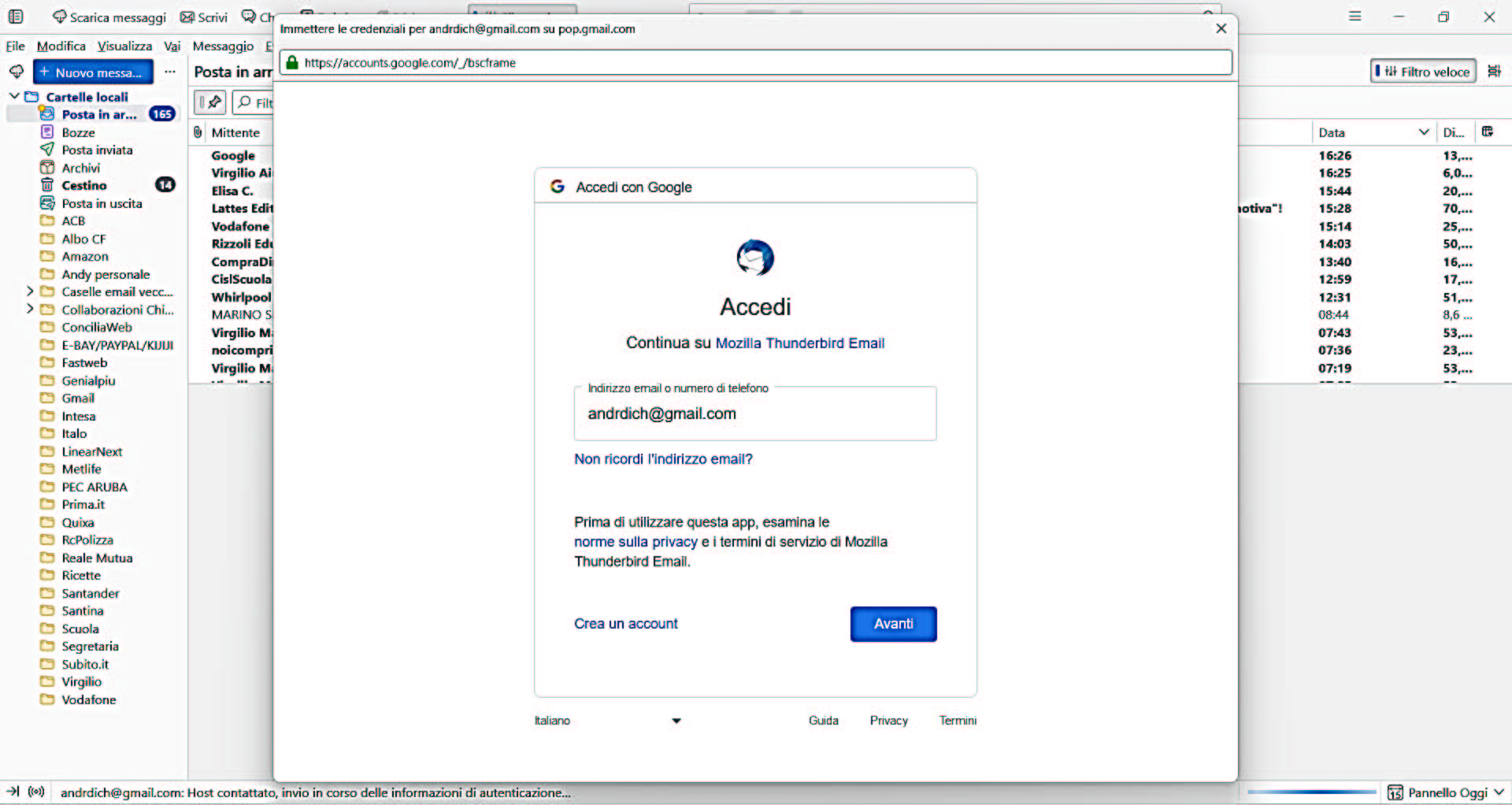Click the attachment column header icon
Viewport: 1512px width, 805px height.
coord(198,132)
